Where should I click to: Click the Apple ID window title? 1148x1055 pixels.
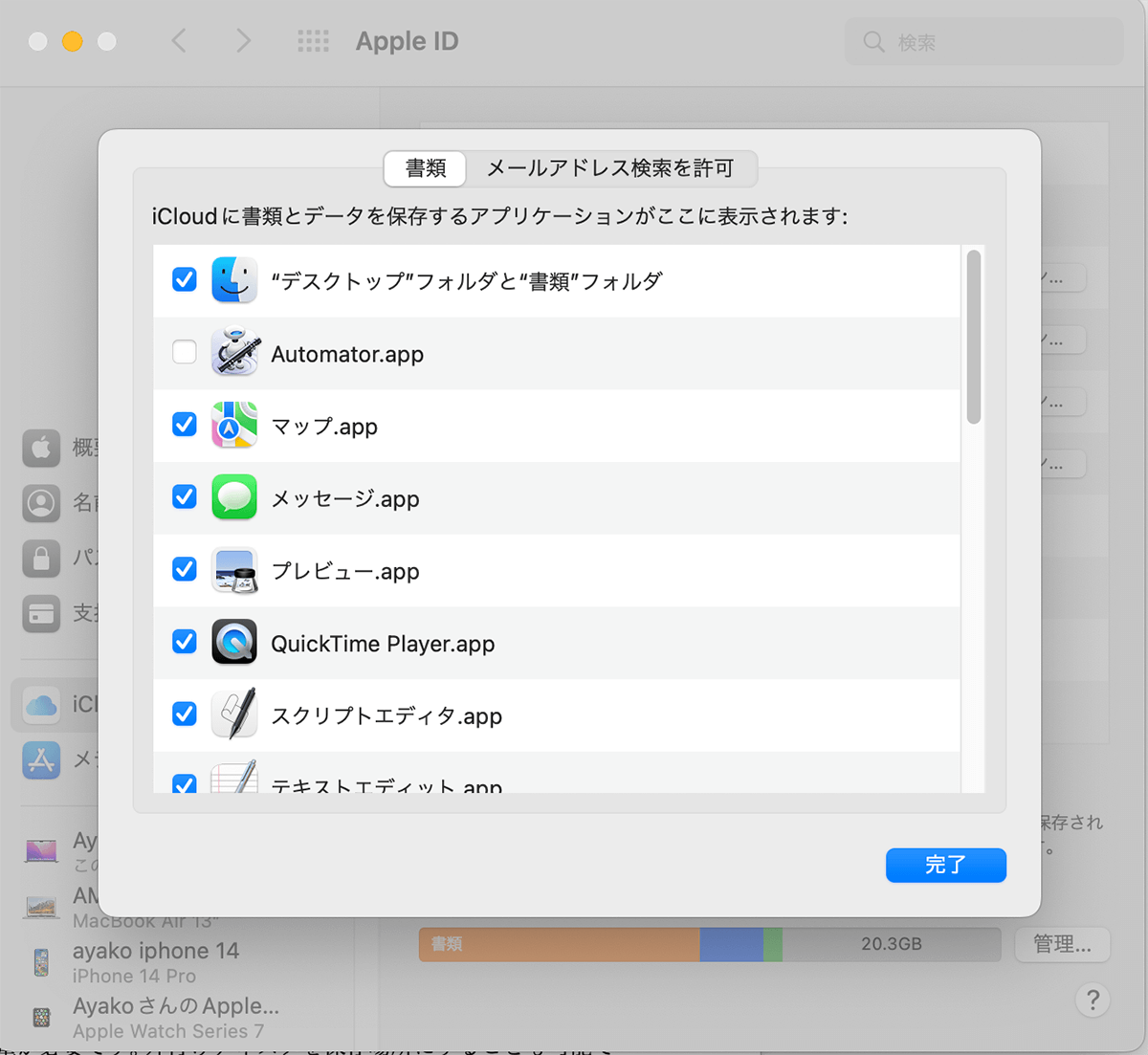point(408,41)
